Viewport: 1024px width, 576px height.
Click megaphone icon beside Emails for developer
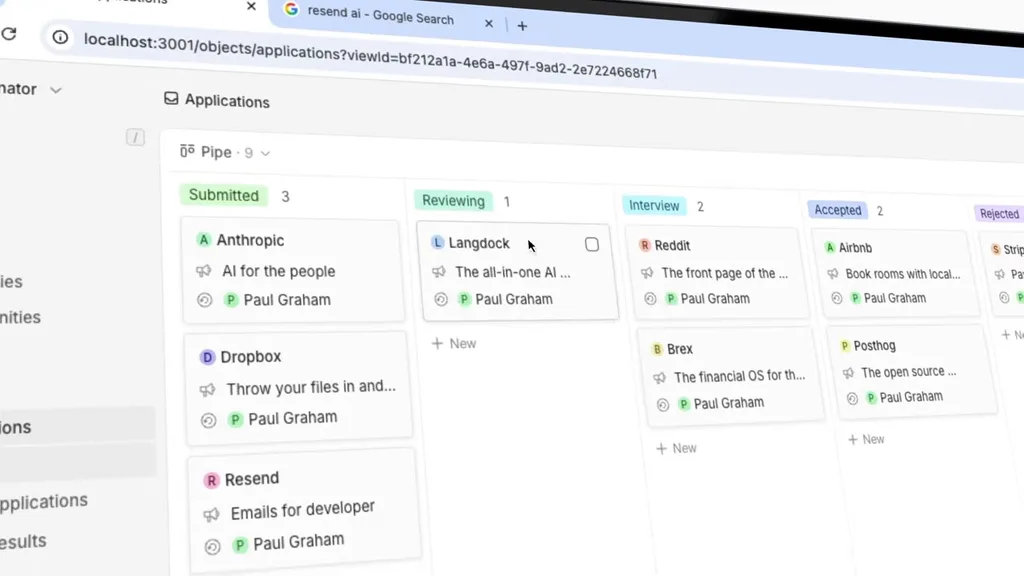tap(211, 515)
